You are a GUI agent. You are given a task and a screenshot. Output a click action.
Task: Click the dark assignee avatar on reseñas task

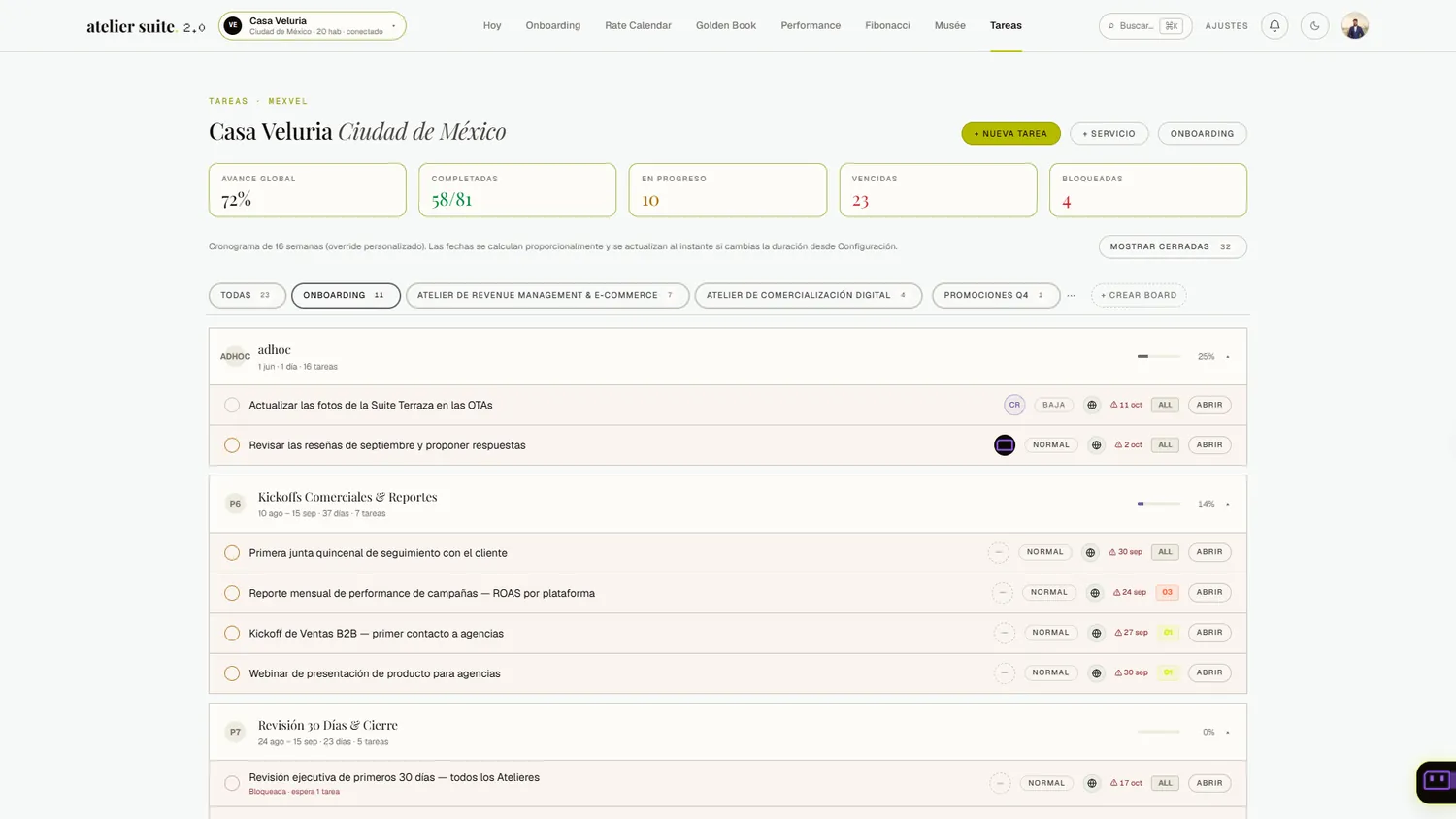click(x=1005, y=445)
